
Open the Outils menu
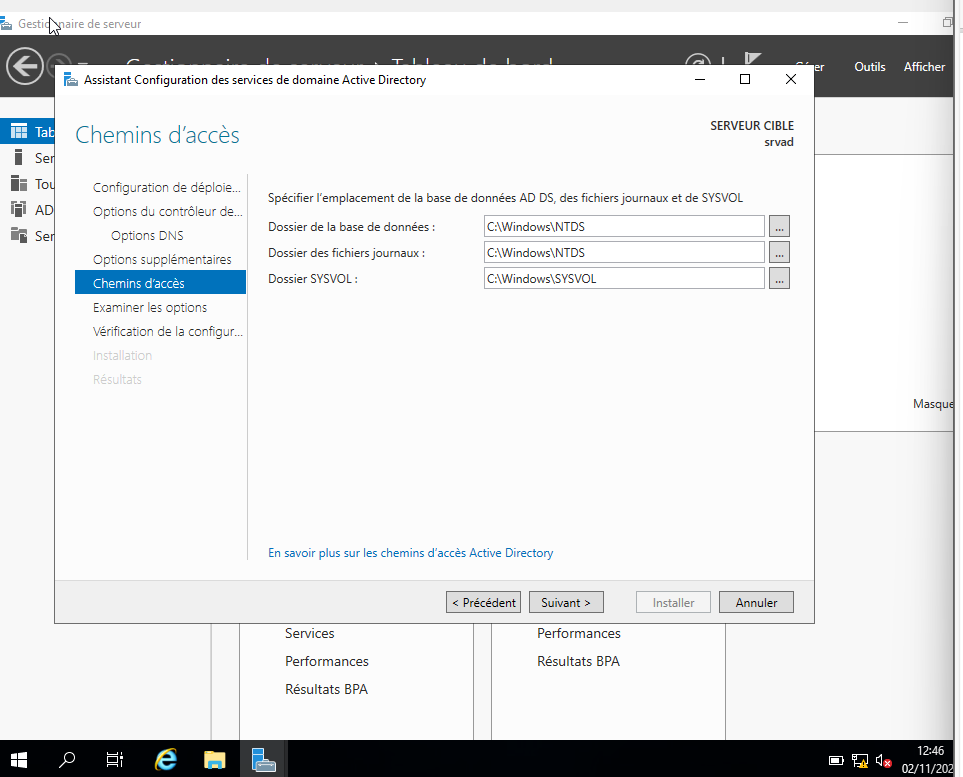pyautogui.click(x=869, y=67)
